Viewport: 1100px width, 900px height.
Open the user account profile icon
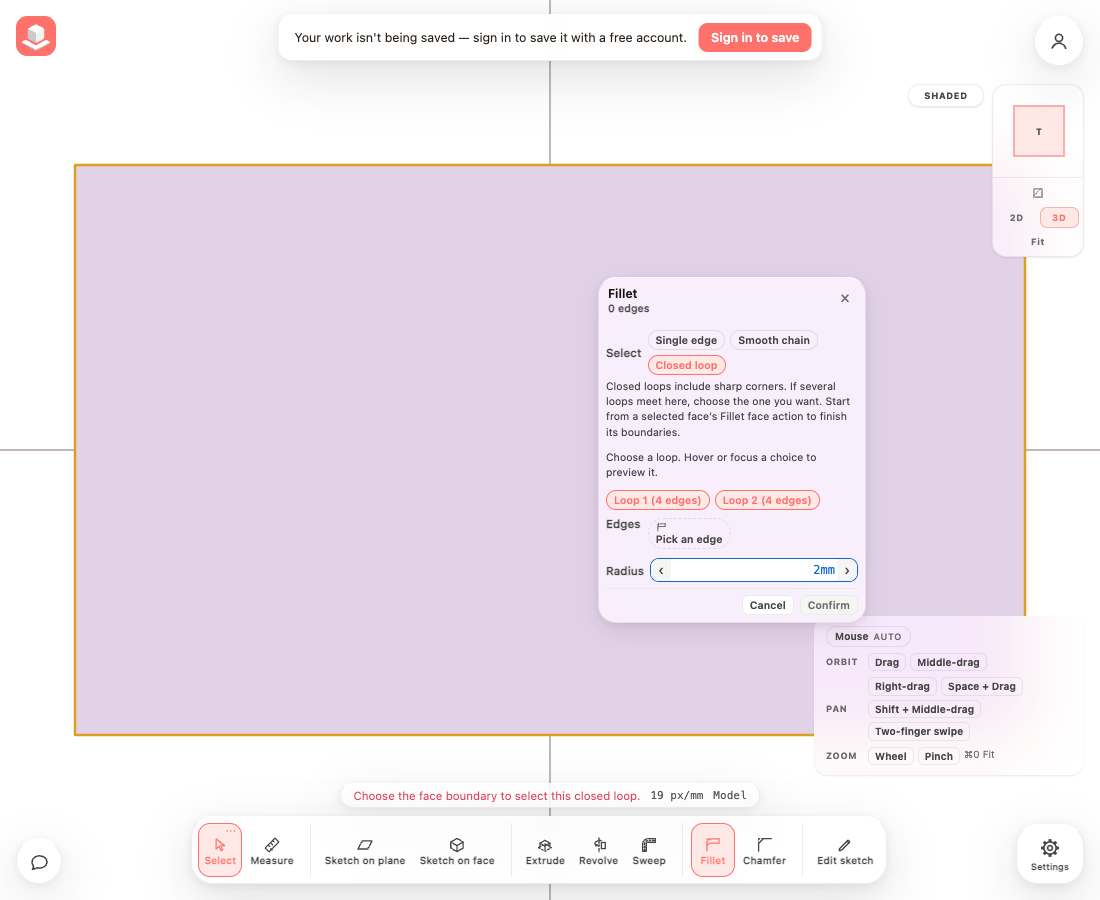(x=1059, y=41)
